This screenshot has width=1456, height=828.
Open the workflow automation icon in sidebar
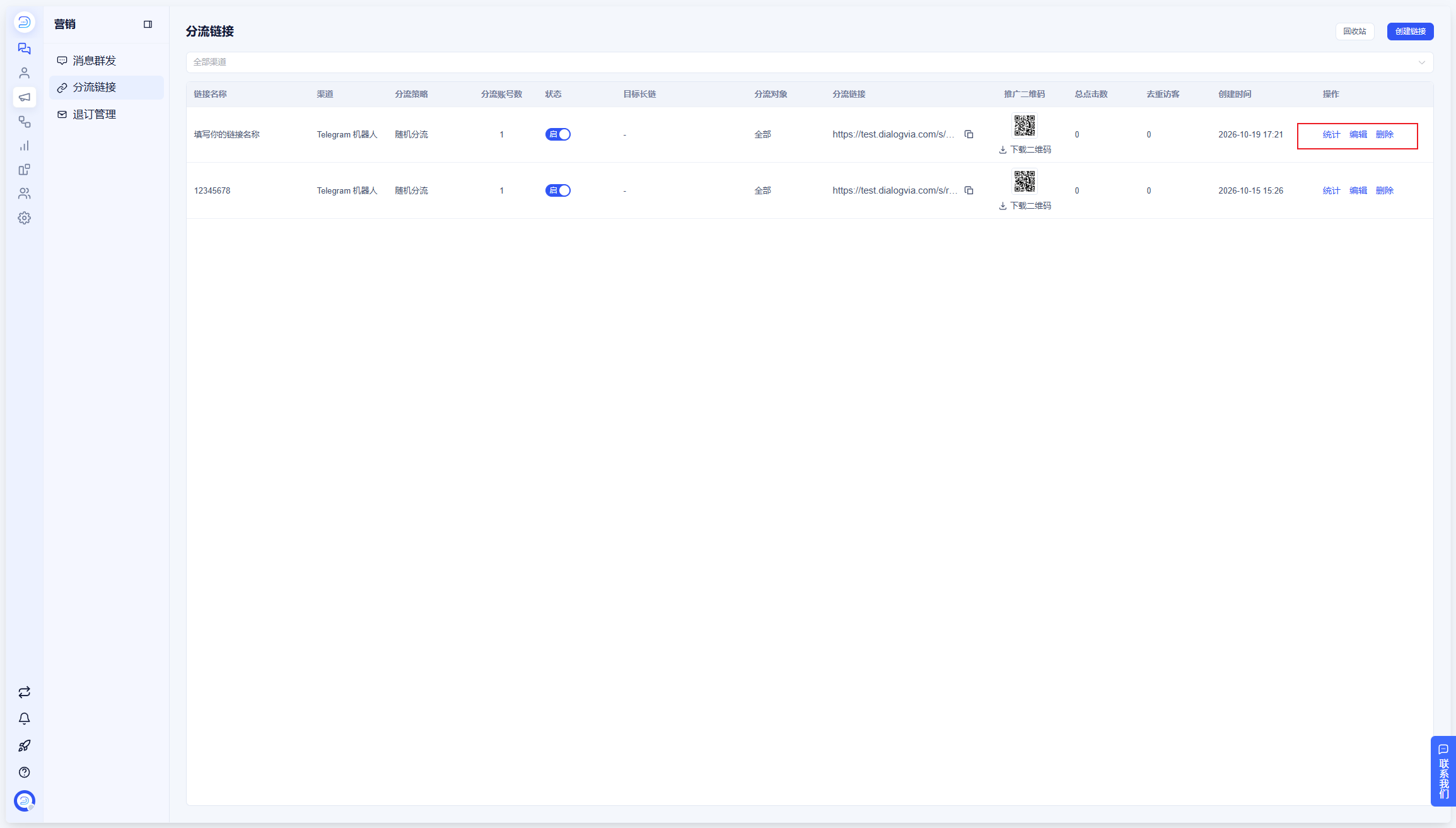coord(24,122)
